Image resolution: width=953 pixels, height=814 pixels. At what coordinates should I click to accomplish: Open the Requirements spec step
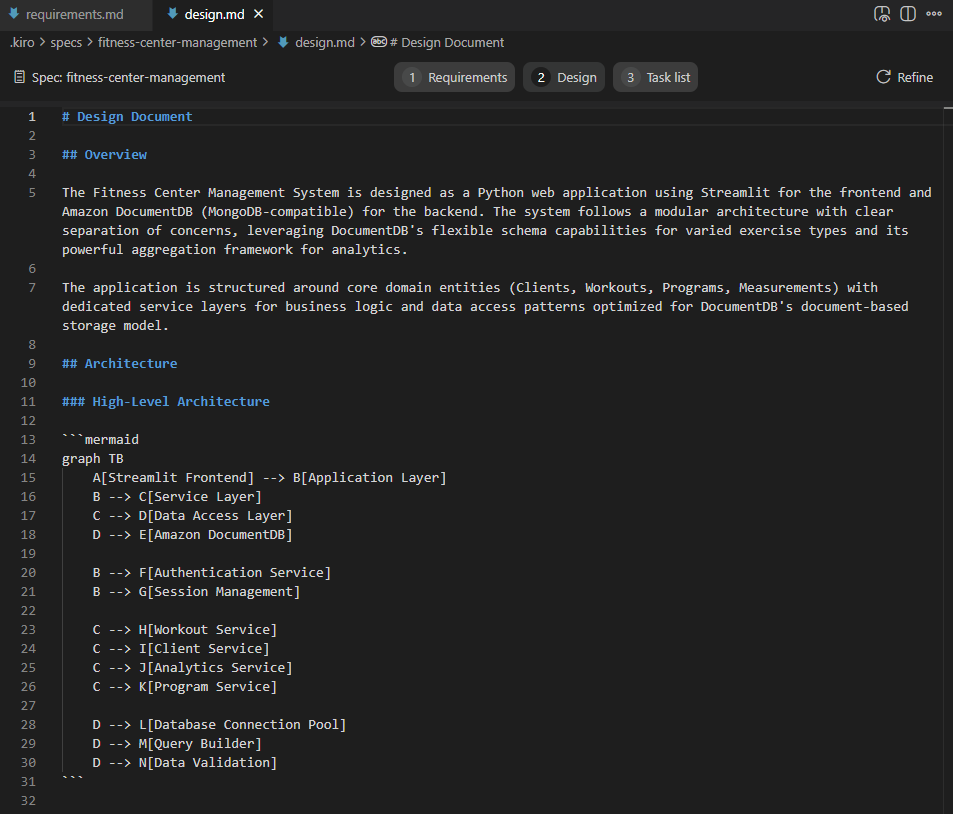455,77
